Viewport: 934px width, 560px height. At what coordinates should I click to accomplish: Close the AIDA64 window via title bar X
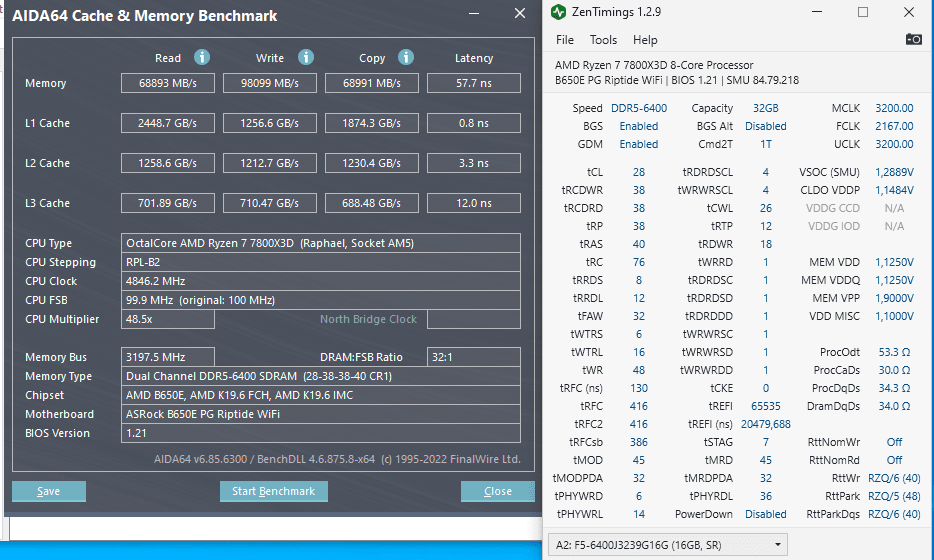(x=520, y=13)
